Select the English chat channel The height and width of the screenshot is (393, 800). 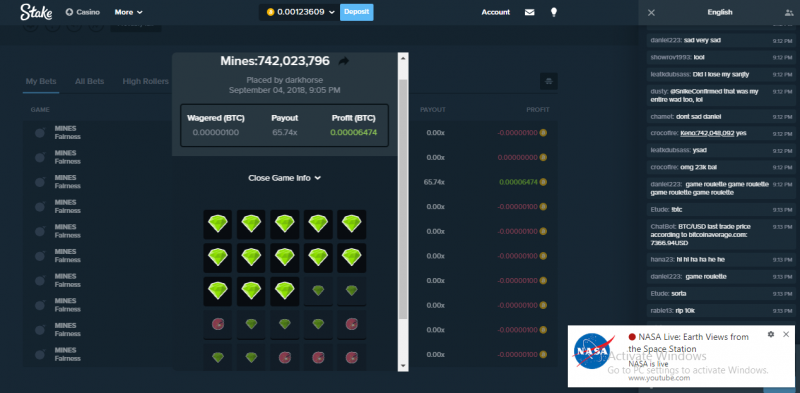(720, 12)
